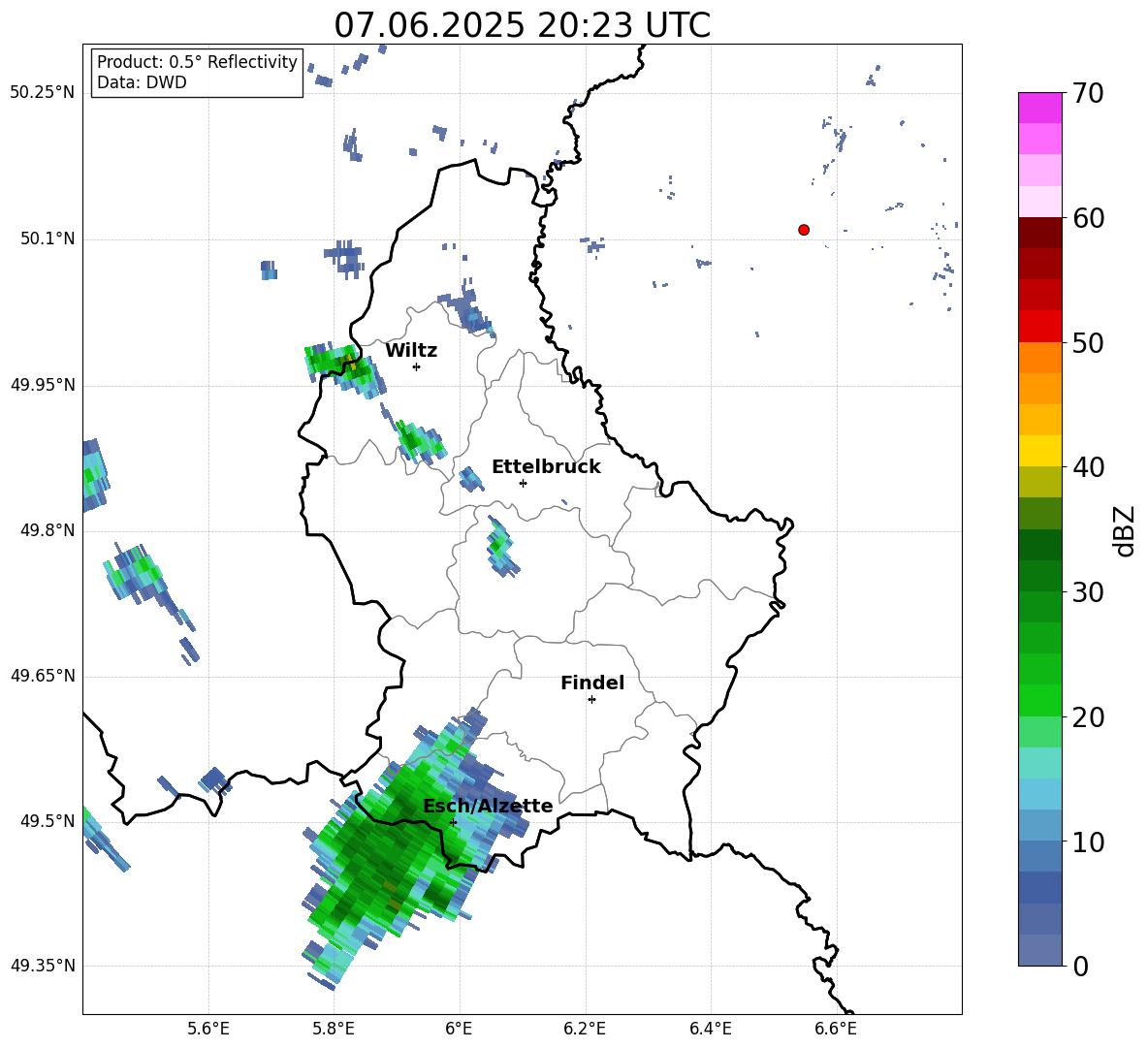
Task: Click the cross marker below Esch/Alzette
Action: pyautogui.click(x=453, y=822)
